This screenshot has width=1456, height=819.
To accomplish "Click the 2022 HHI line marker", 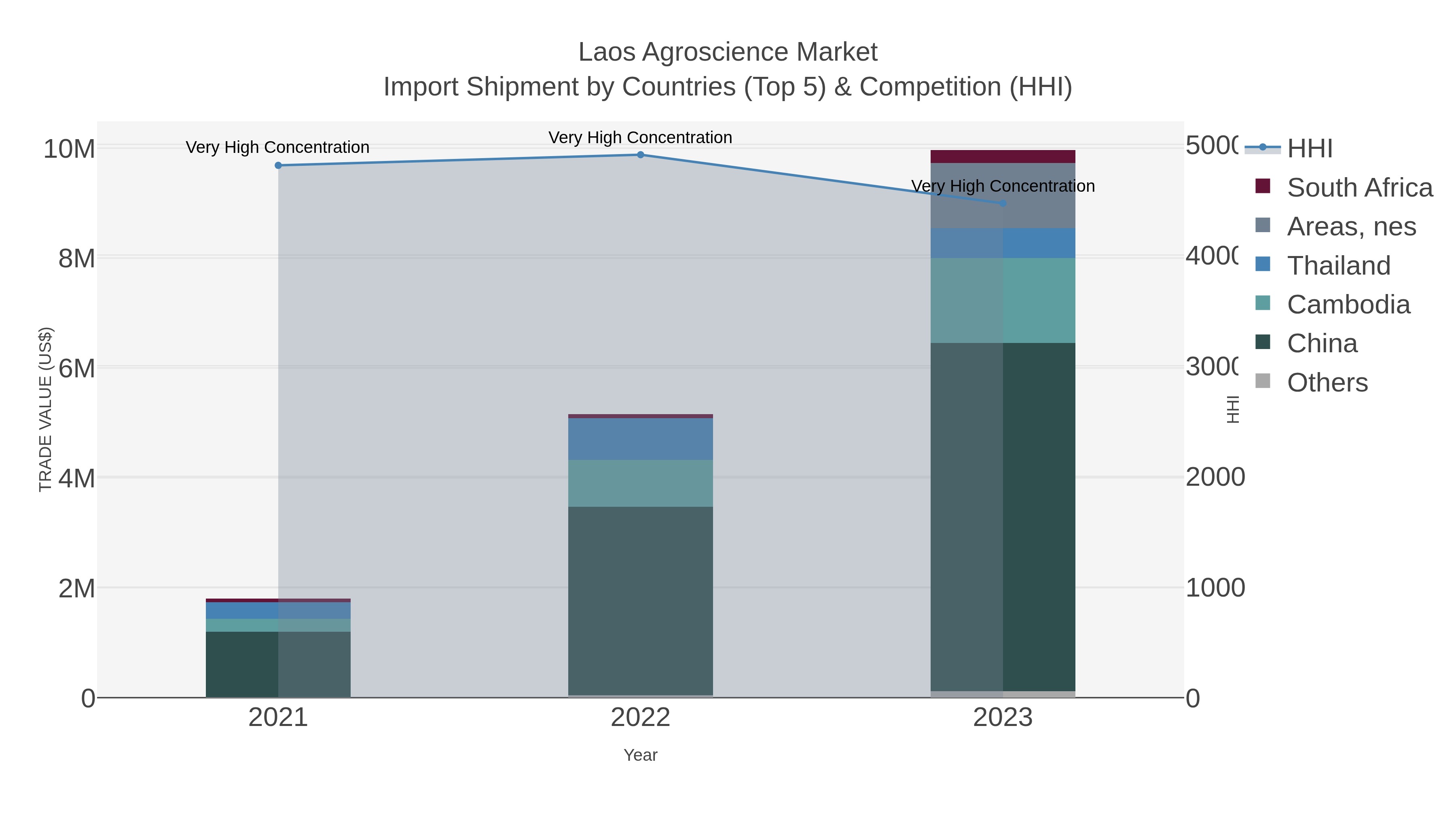I will tap(640, 155).
